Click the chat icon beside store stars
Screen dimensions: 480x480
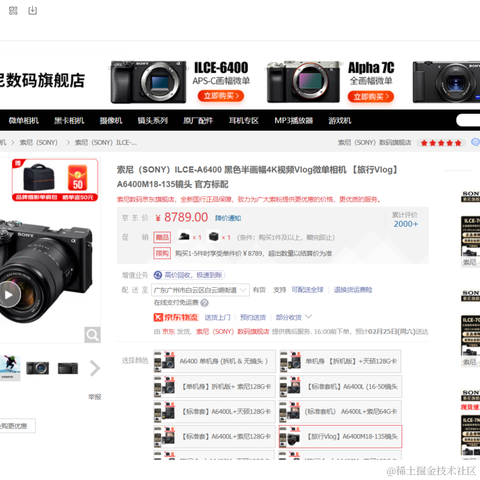click(x=476, y=142)
